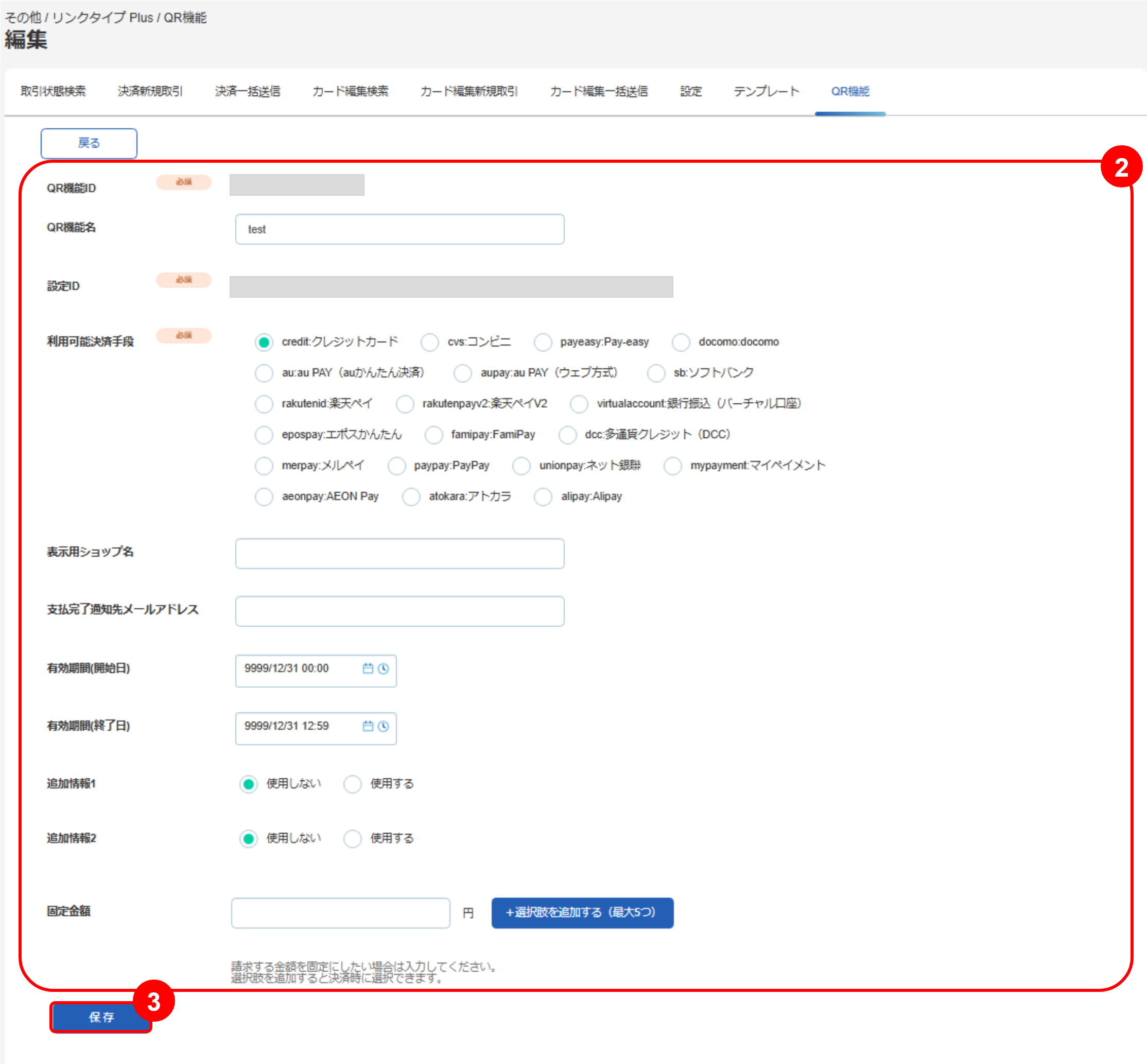Click the 支払完了通知先メールアドレス input field

pyautogui.click(x=400, y=611)
